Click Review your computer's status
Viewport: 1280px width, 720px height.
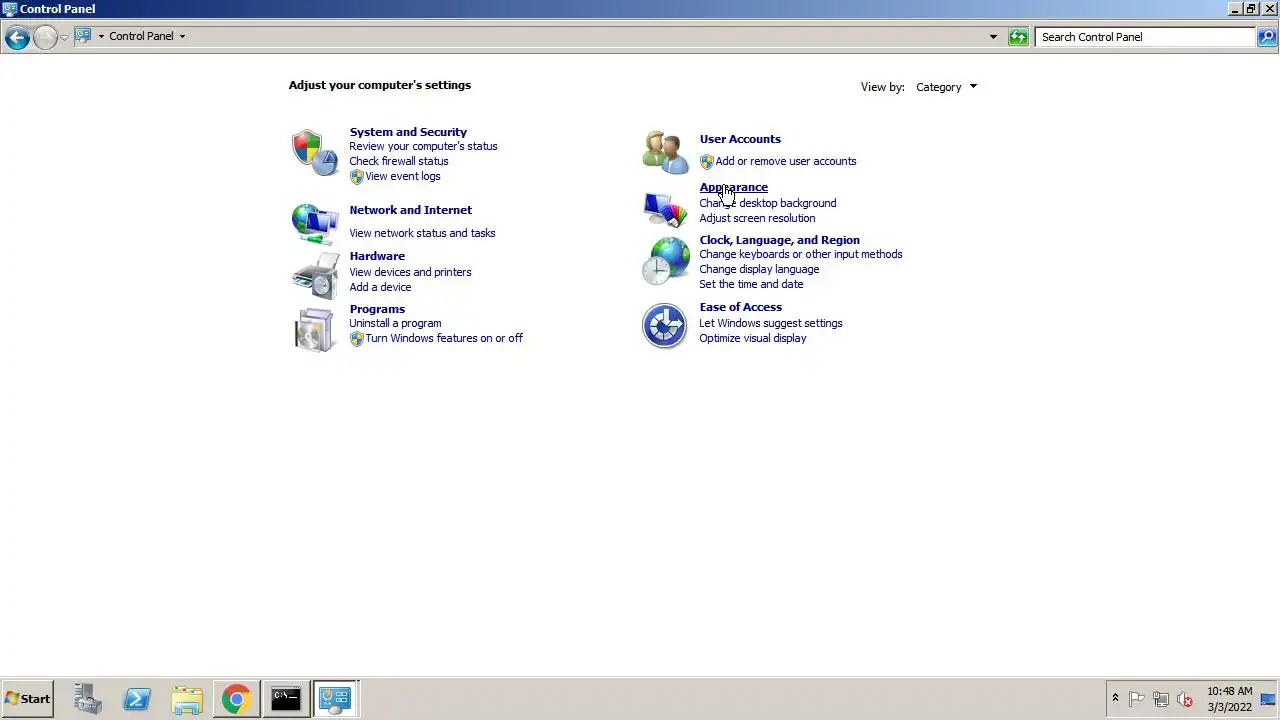tap(423, 146)
